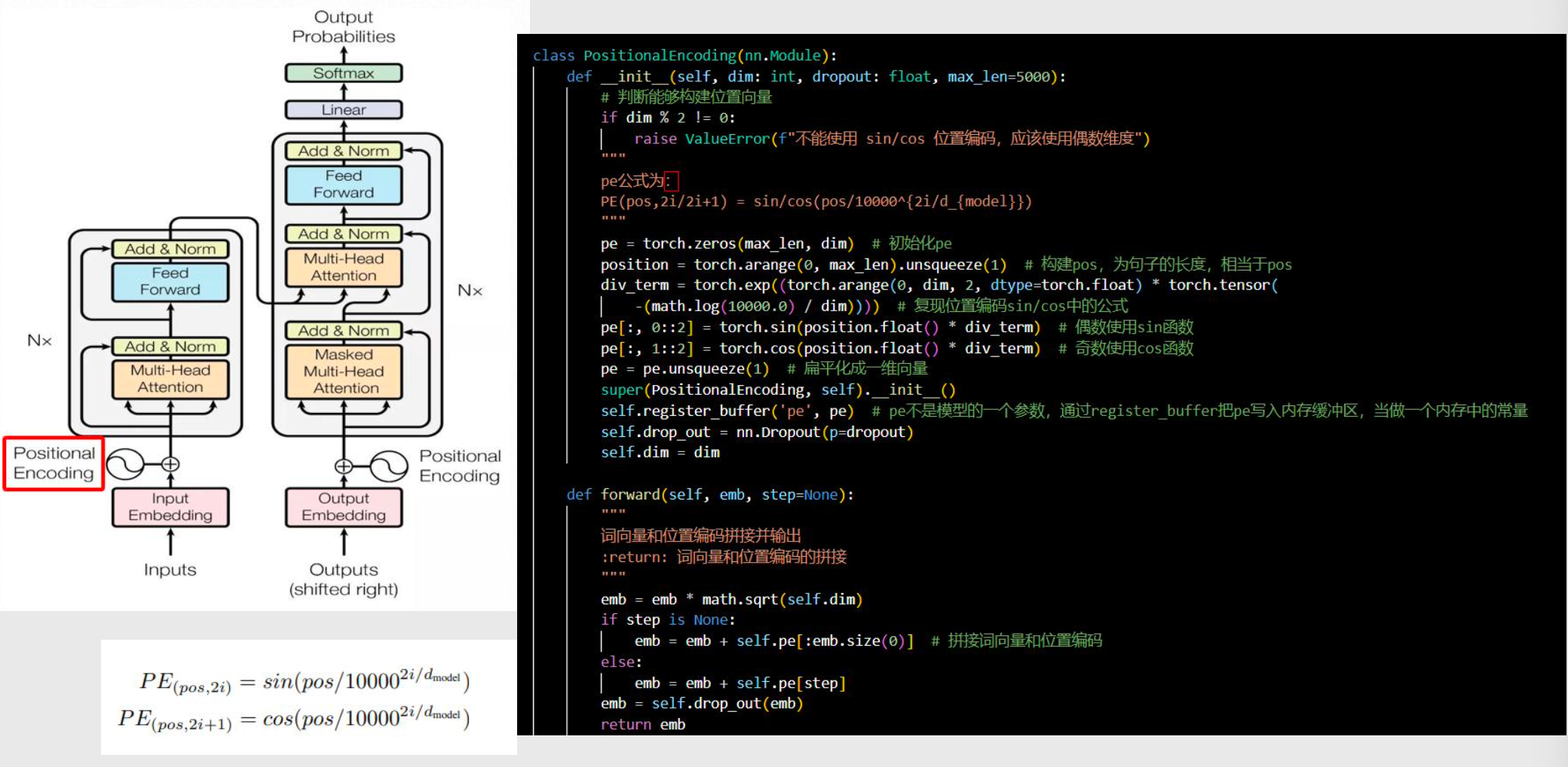
Task: Click the "self.drop_out = nn.Dropout(p=dropout)" line
Action: (757, 432)
